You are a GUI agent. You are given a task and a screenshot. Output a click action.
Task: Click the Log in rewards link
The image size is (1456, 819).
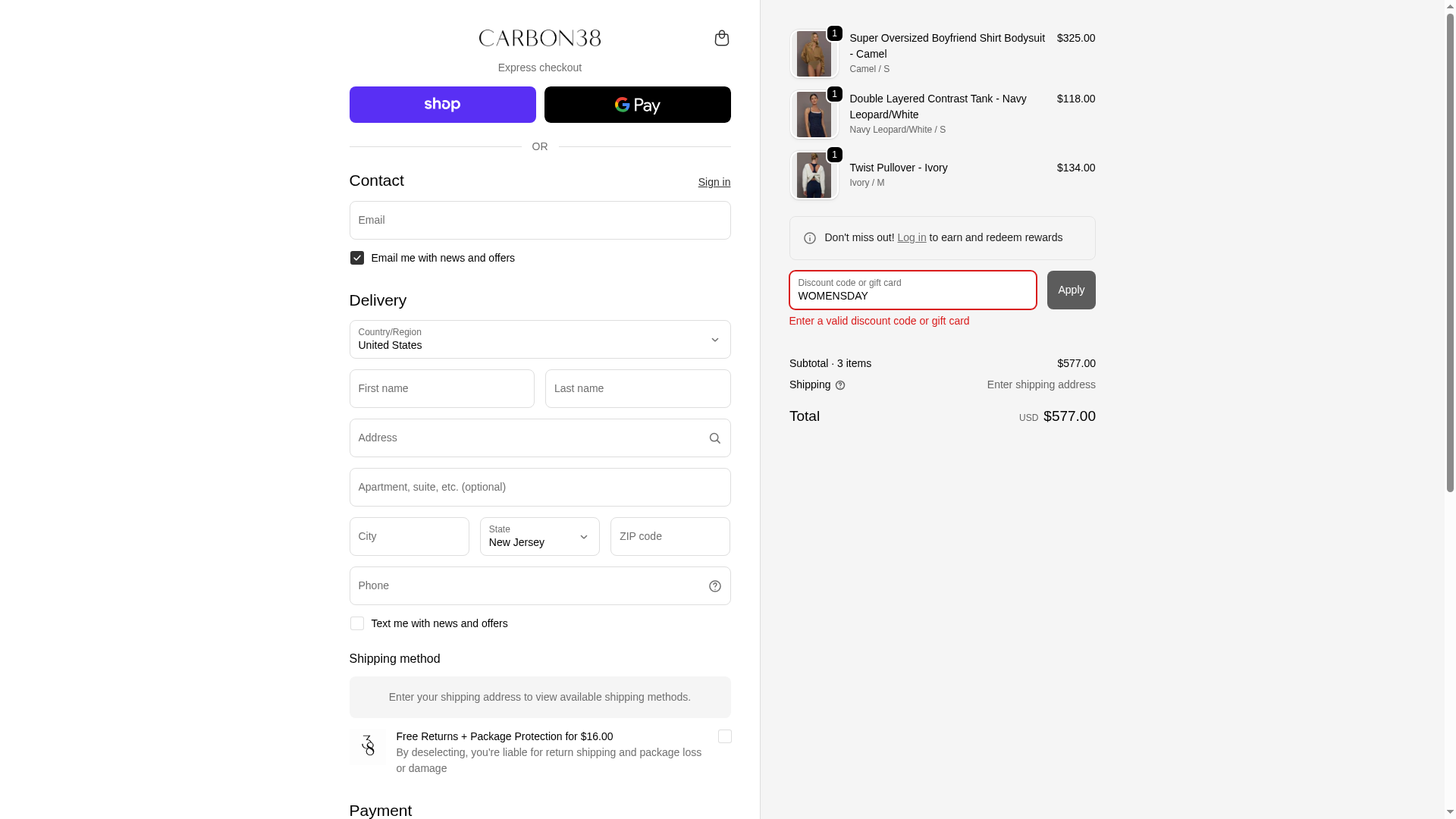click(912, 237)
